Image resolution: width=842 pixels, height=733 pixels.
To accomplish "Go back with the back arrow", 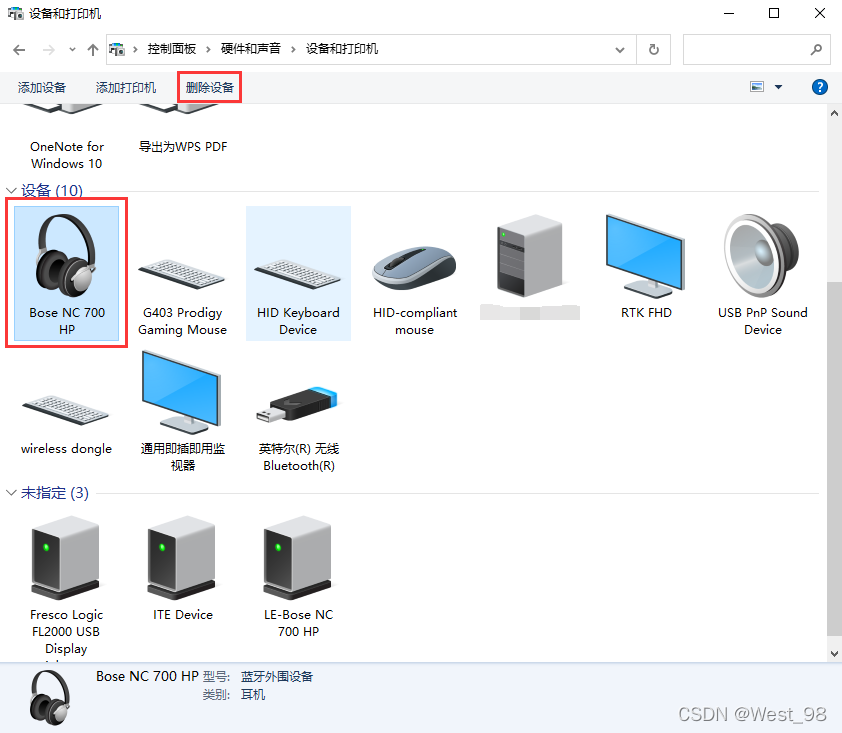I will [x=19, y=50].
